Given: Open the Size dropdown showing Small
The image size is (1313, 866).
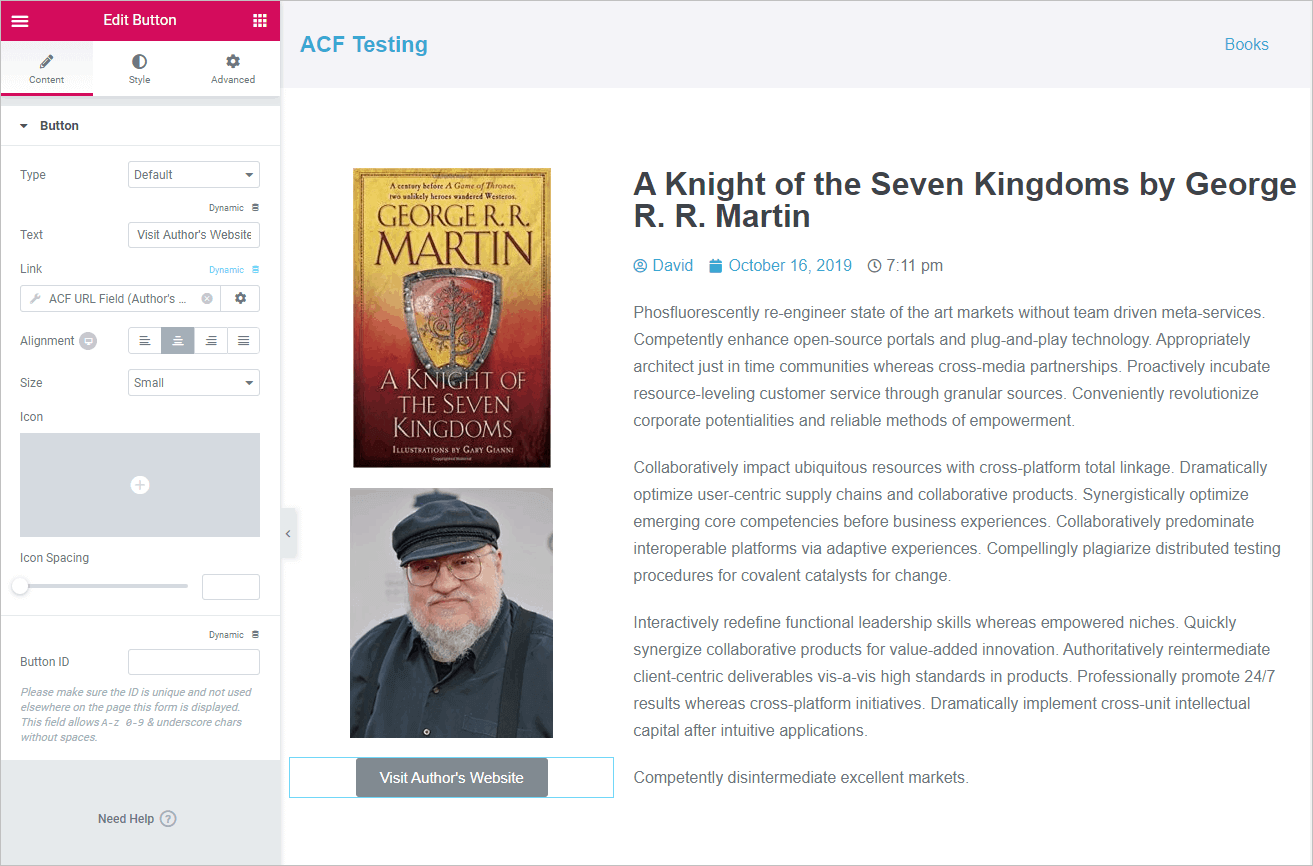Looking at the screenshot, I should point(194,383).
